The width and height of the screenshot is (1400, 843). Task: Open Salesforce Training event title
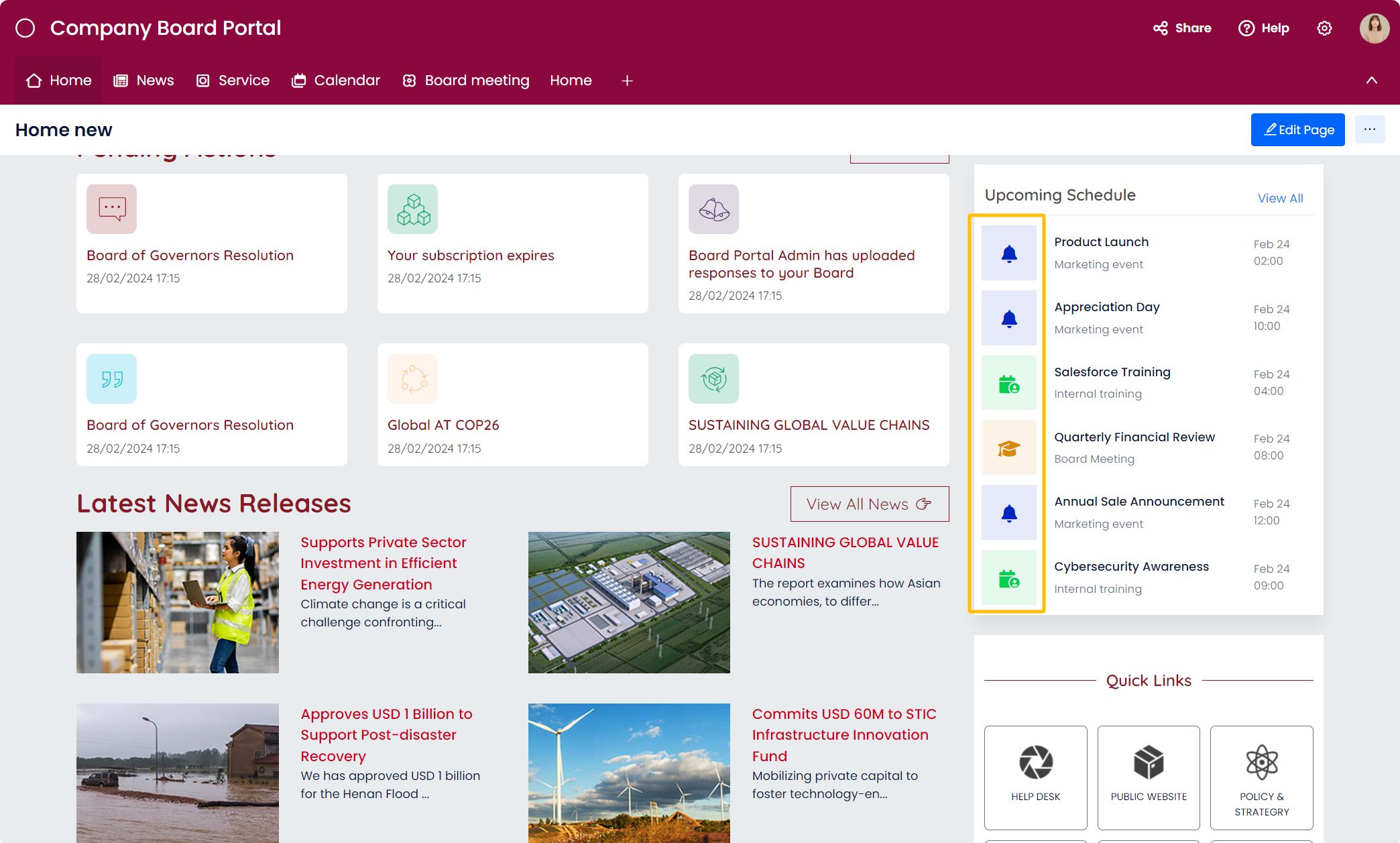[1112, 372]
